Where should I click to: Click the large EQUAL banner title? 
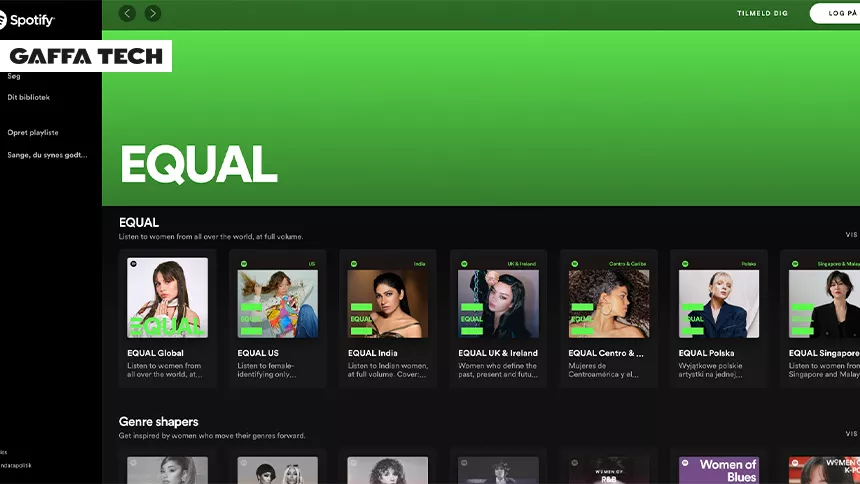pyautogui.click(x=199, y=164)
